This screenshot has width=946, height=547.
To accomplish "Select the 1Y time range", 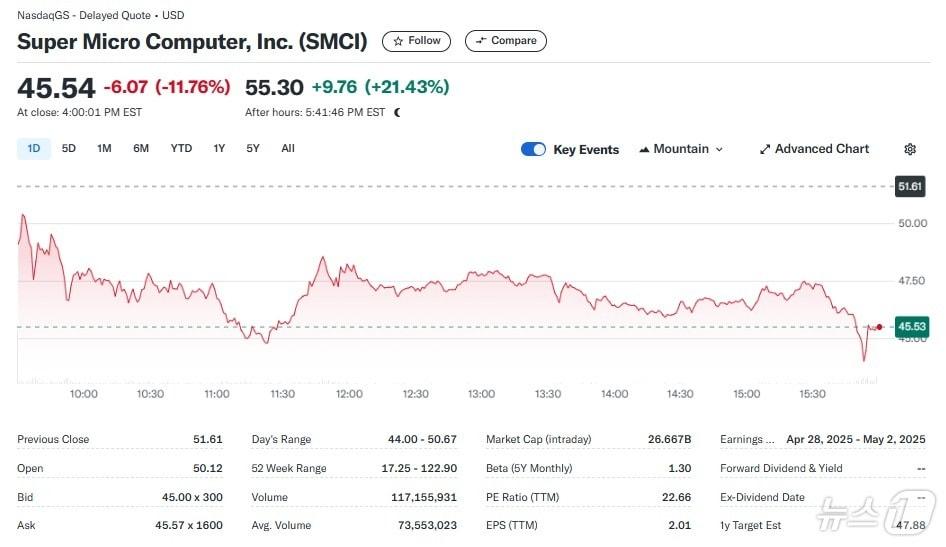I will click(219, 148).
